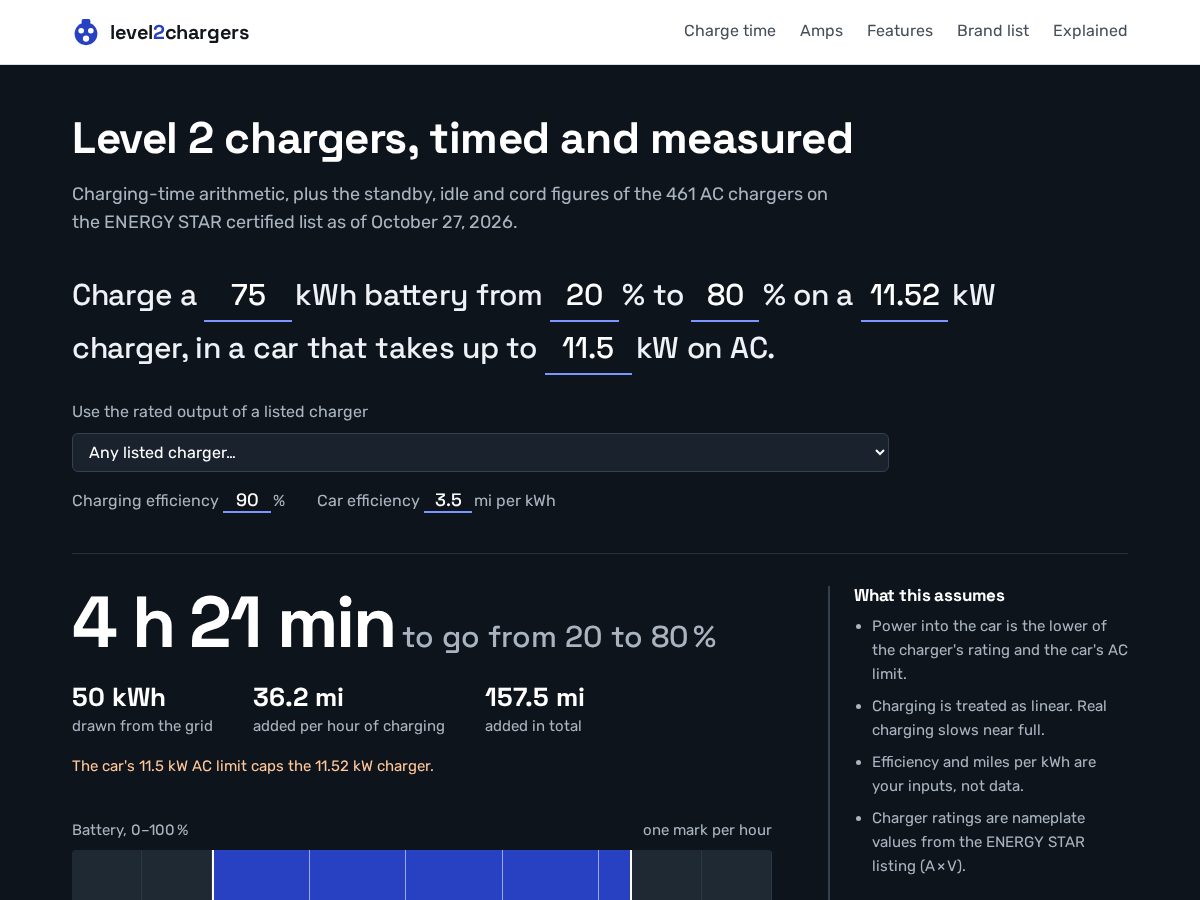The width and height of the screenshot is (1200, 900).
Task: Click the '50 kWh' drawn from grid value
Action: point(119,697)
